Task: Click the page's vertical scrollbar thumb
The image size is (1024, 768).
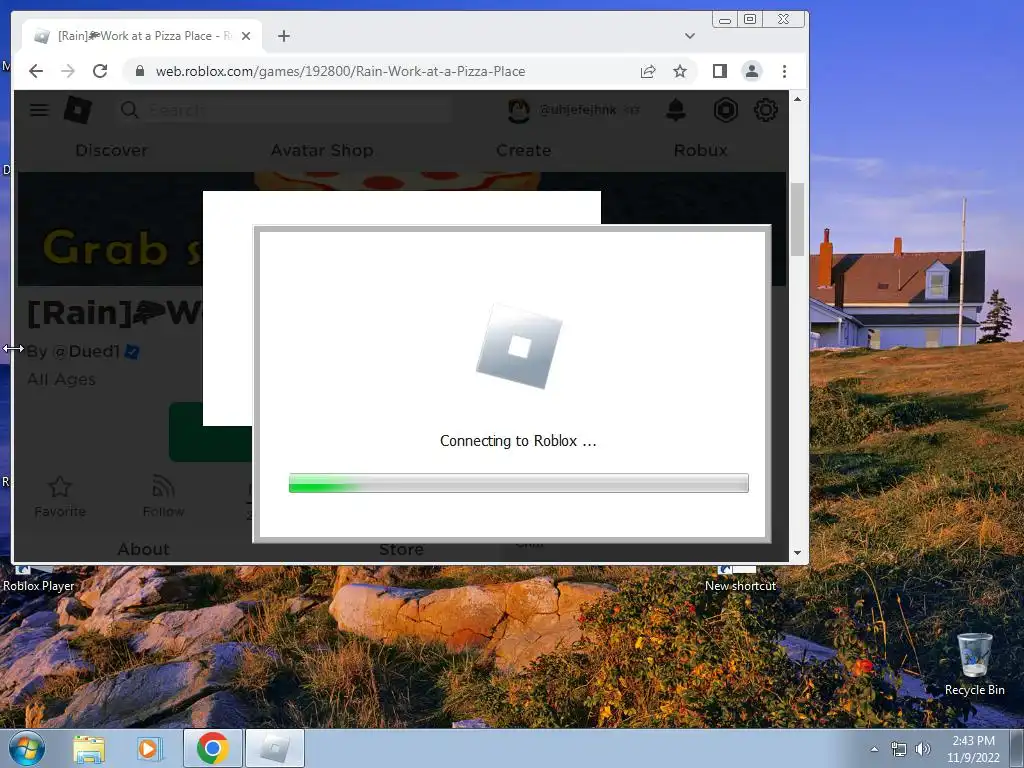Action: (x=797, y=219)
